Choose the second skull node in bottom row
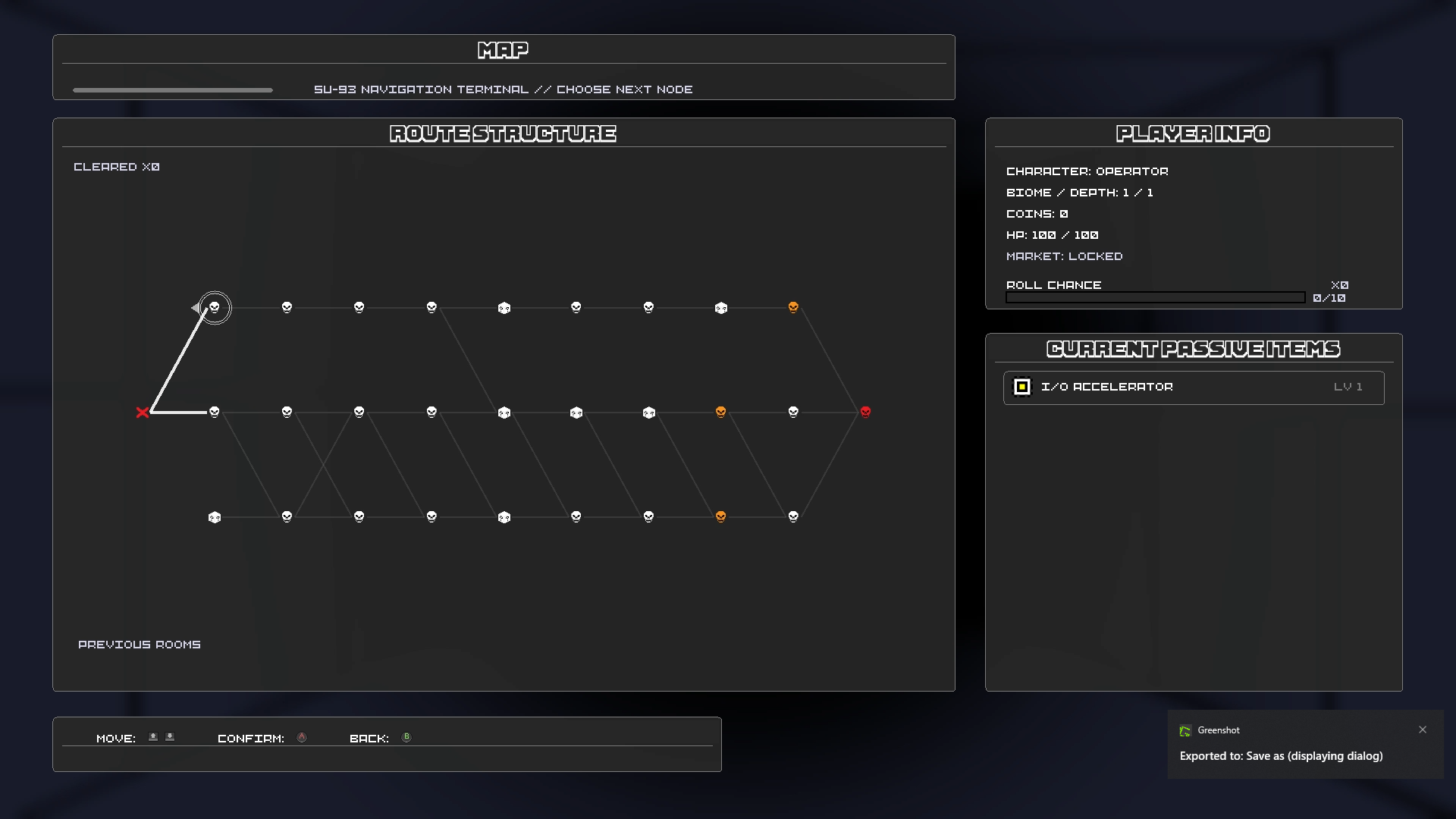Viewport: 1456px width, 819px height. pyautogui.click(x=359, y=516)
